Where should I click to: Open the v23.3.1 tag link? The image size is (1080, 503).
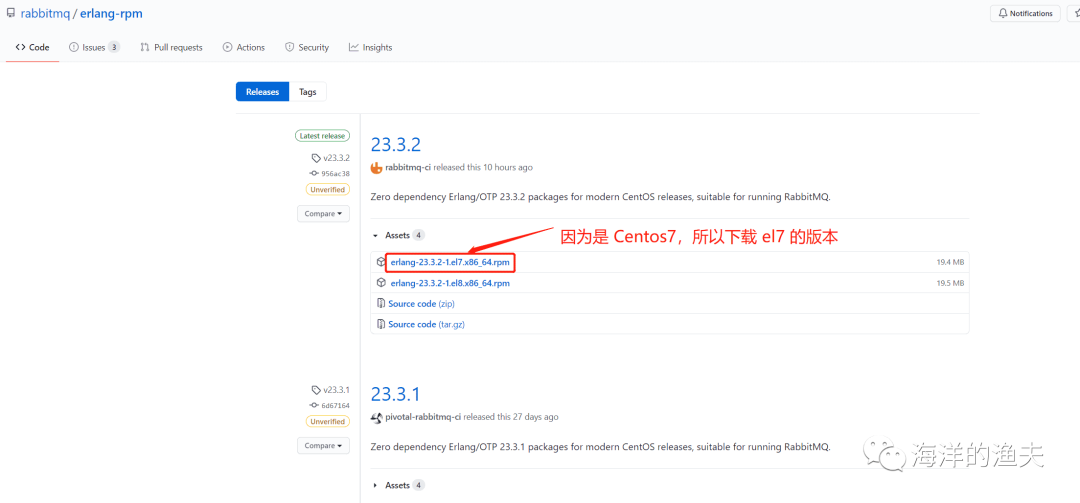click(336, 390)
